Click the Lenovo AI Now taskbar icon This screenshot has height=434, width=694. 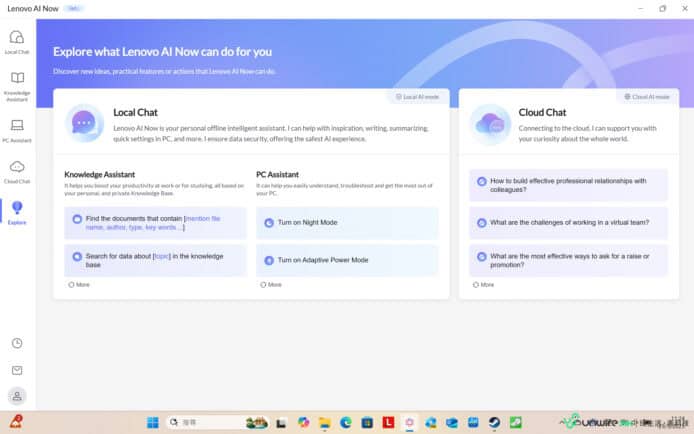[409, 422]
